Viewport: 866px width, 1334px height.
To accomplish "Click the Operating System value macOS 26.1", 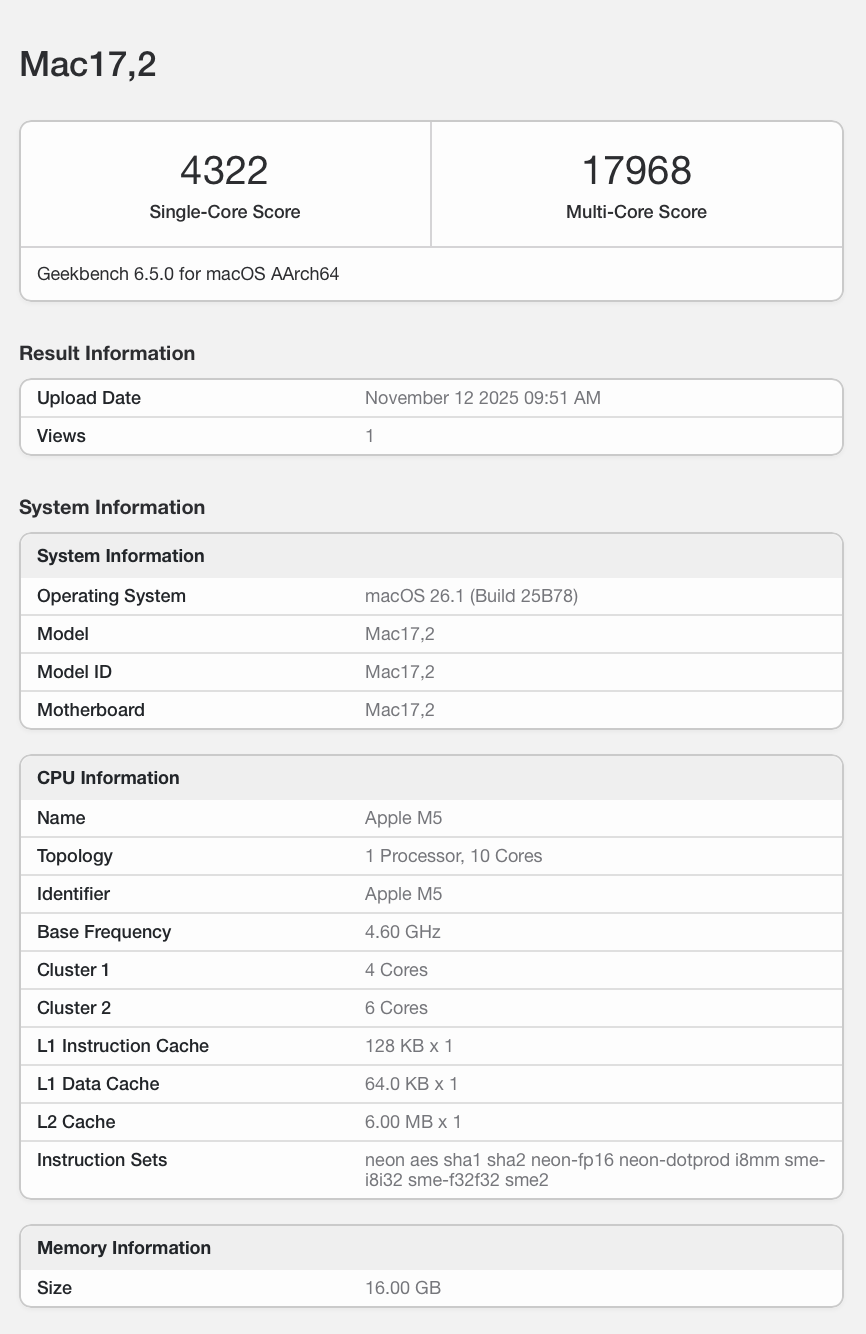I will [471, 596].
